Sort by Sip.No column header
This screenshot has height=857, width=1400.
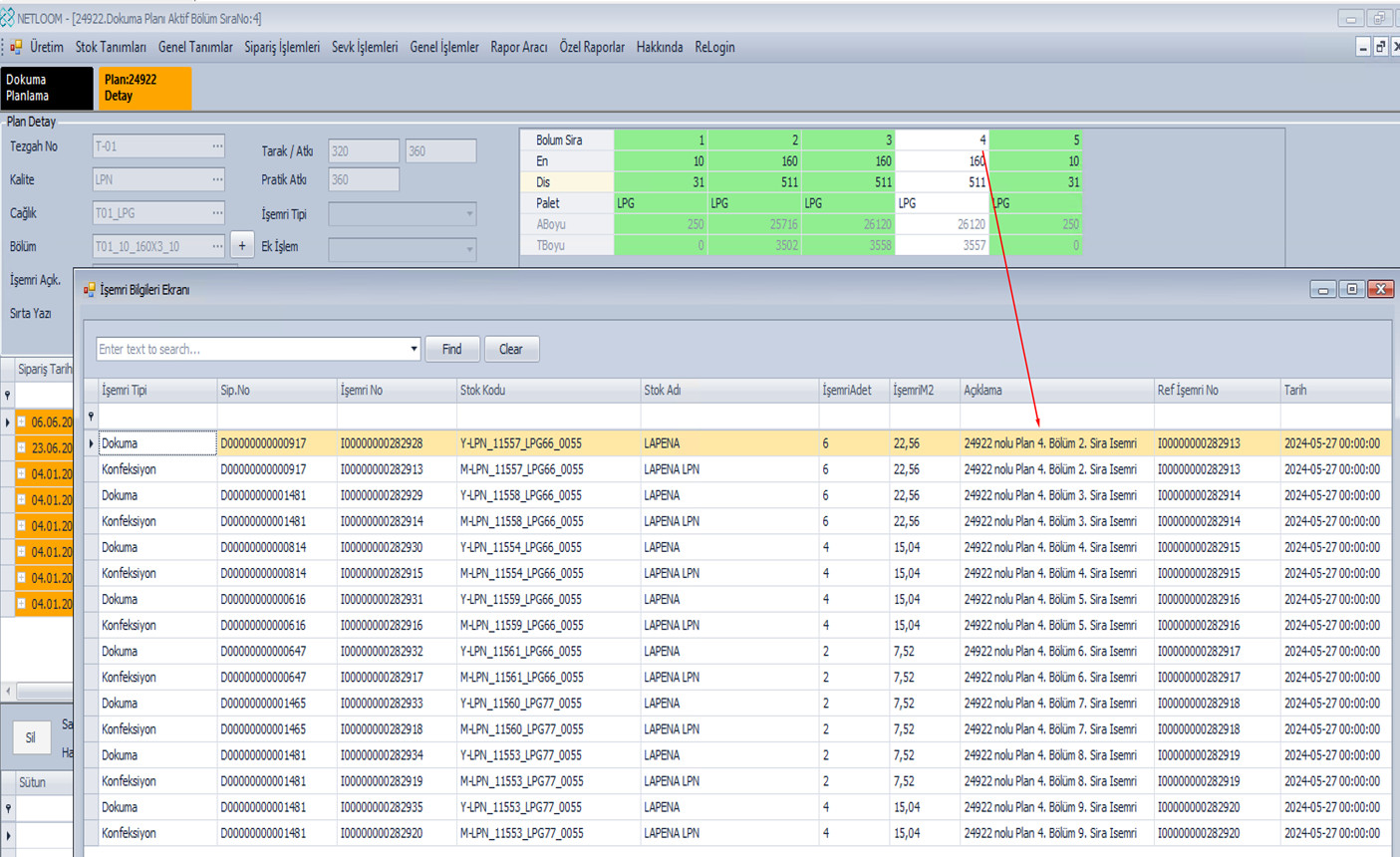[277, 391]
